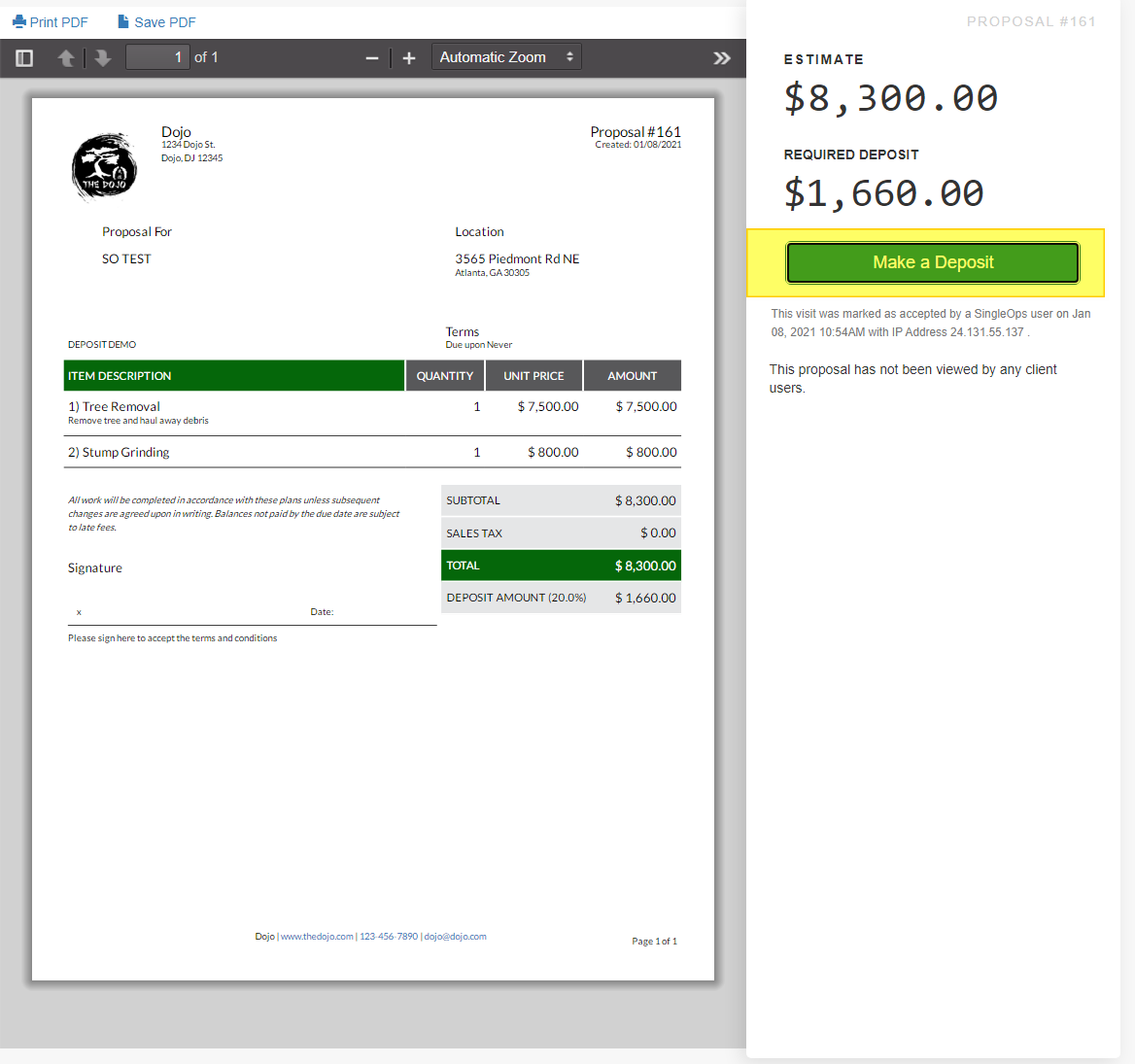Click the dojo@dojo.com email link
Screen dimensions: 1135x1064
tap(456, 936)
